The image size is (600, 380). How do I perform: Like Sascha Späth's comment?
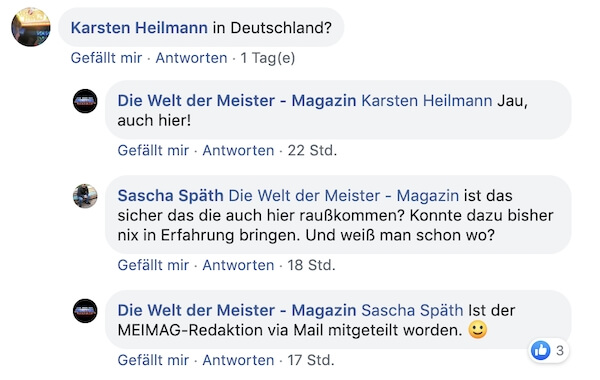[x=153, y=265]
